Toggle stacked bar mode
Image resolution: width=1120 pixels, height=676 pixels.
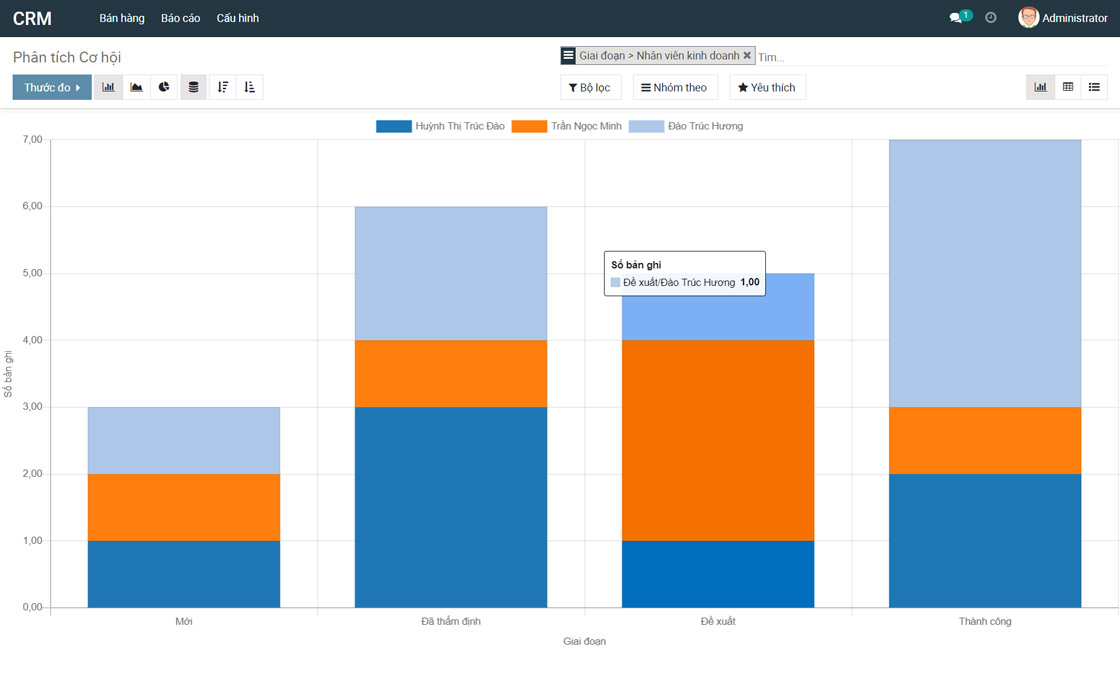[x=194, y=88]
